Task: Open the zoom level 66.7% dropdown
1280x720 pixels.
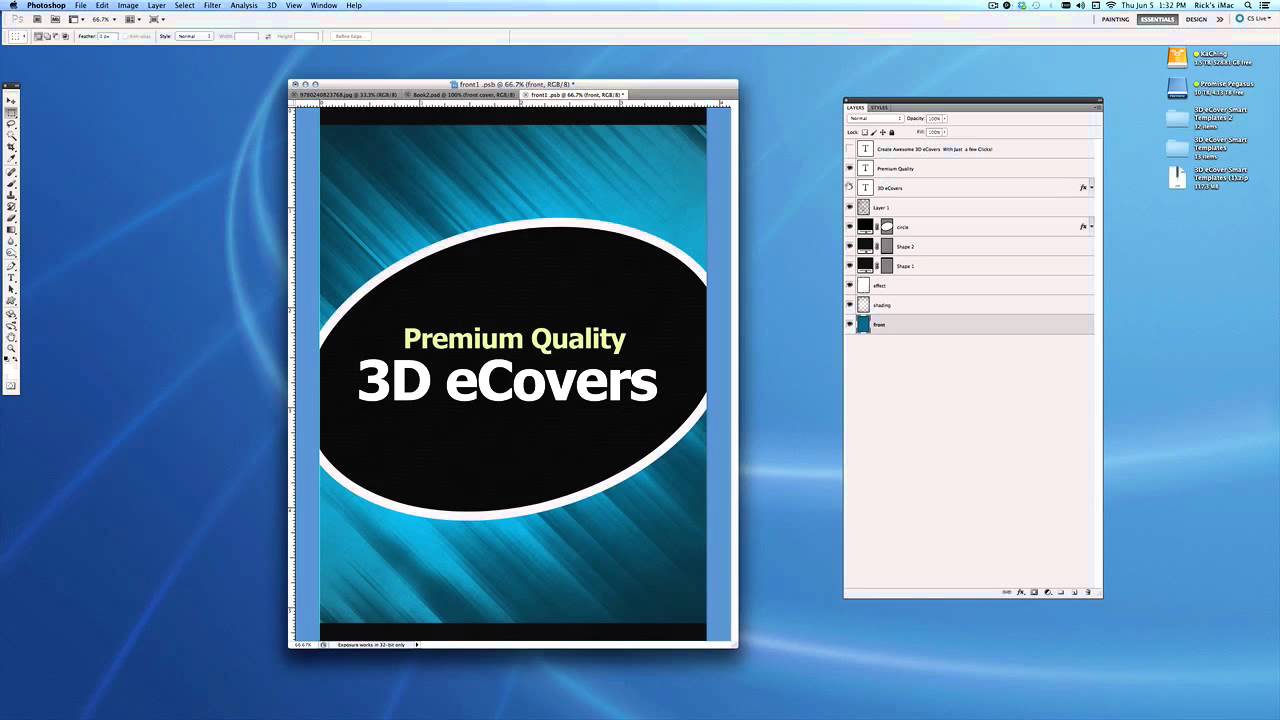Action: (x=104, y=19)
